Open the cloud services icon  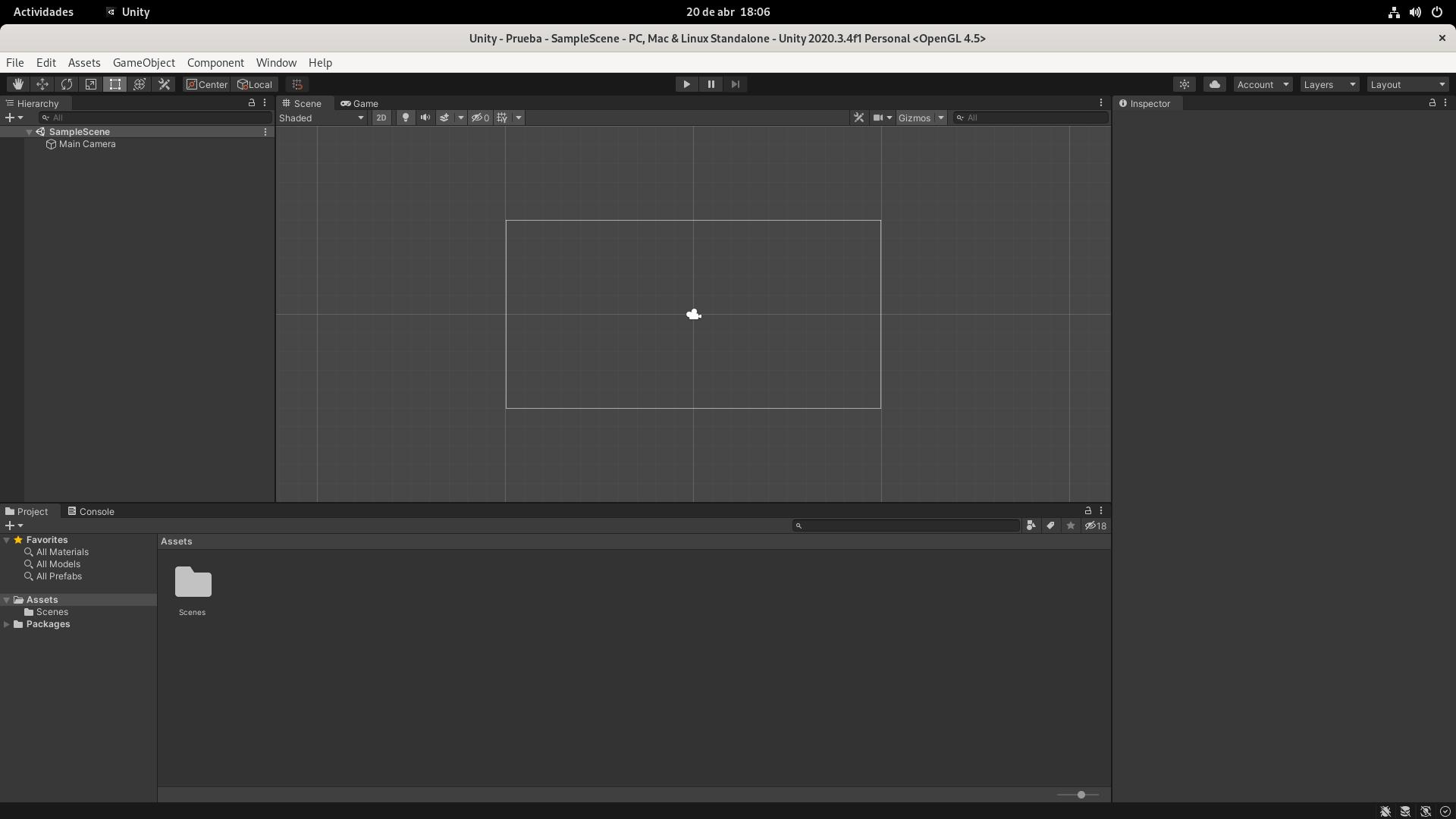tap(1215, 84)
